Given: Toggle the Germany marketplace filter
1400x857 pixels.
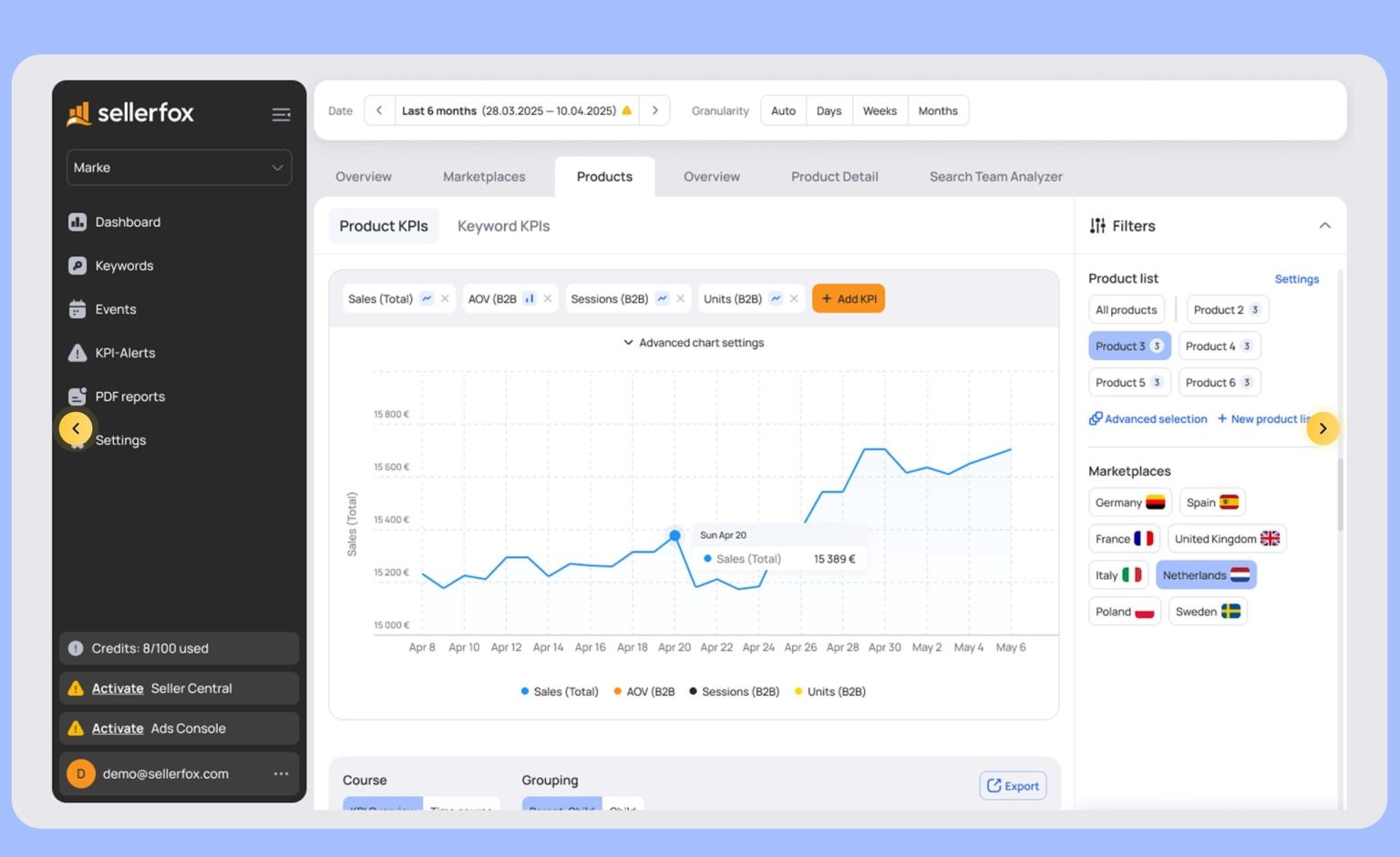Looking at the screenshot, I should coord(1130,502).
